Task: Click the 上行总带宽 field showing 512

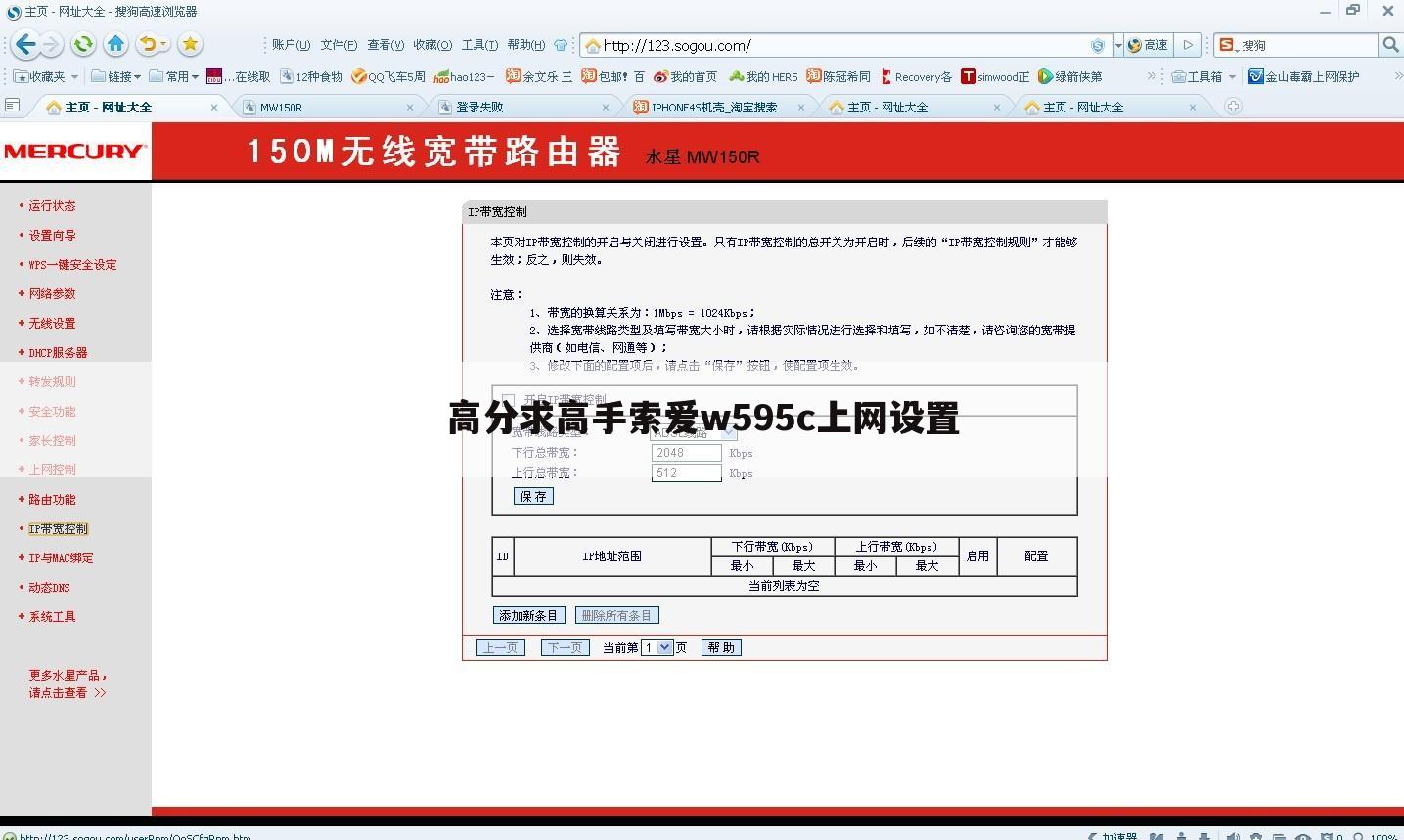Action: click(x=686, y=473)
